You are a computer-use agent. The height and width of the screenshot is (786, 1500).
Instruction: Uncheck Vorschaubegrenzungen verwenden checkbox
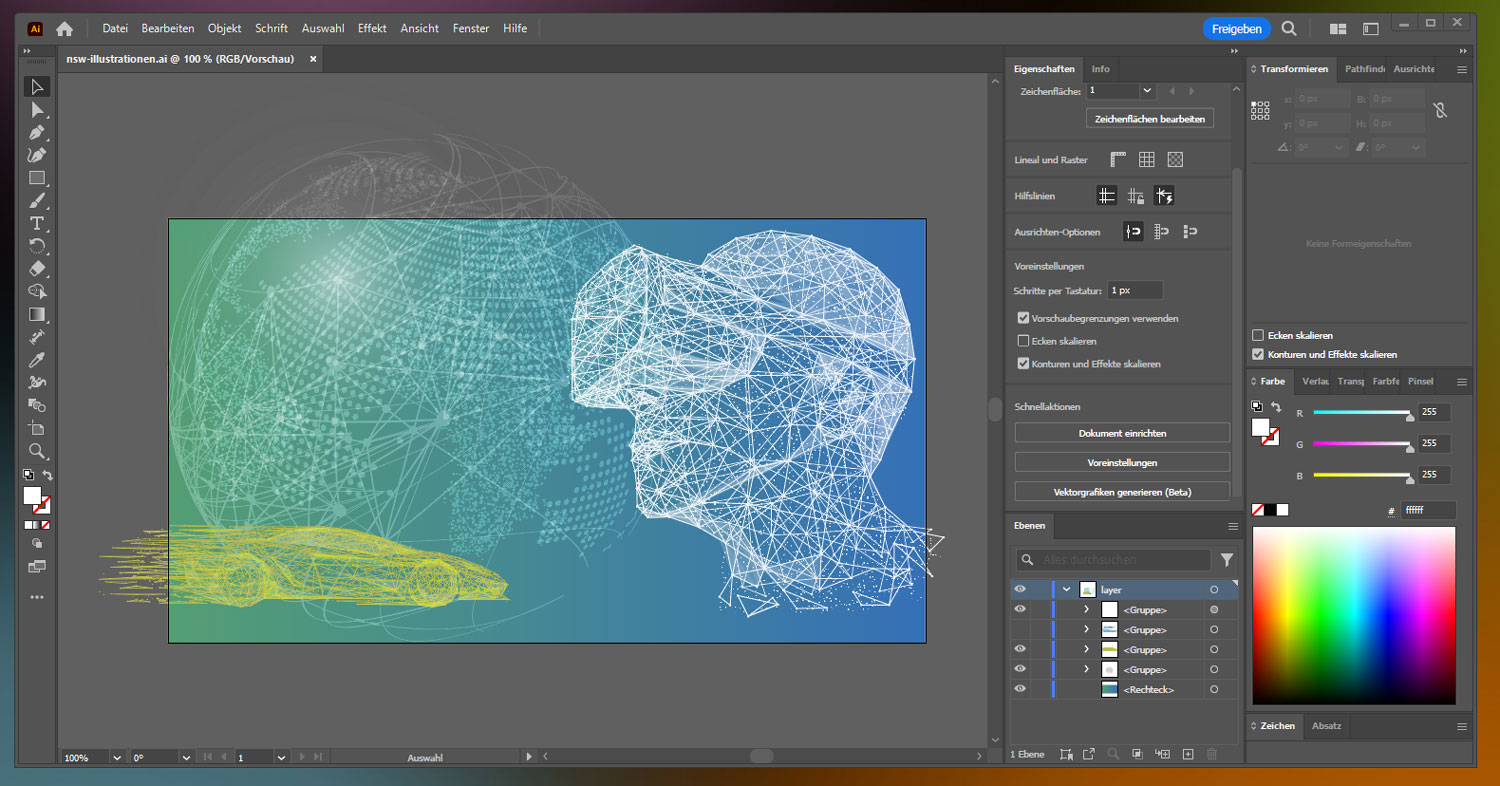[1023, 318]
